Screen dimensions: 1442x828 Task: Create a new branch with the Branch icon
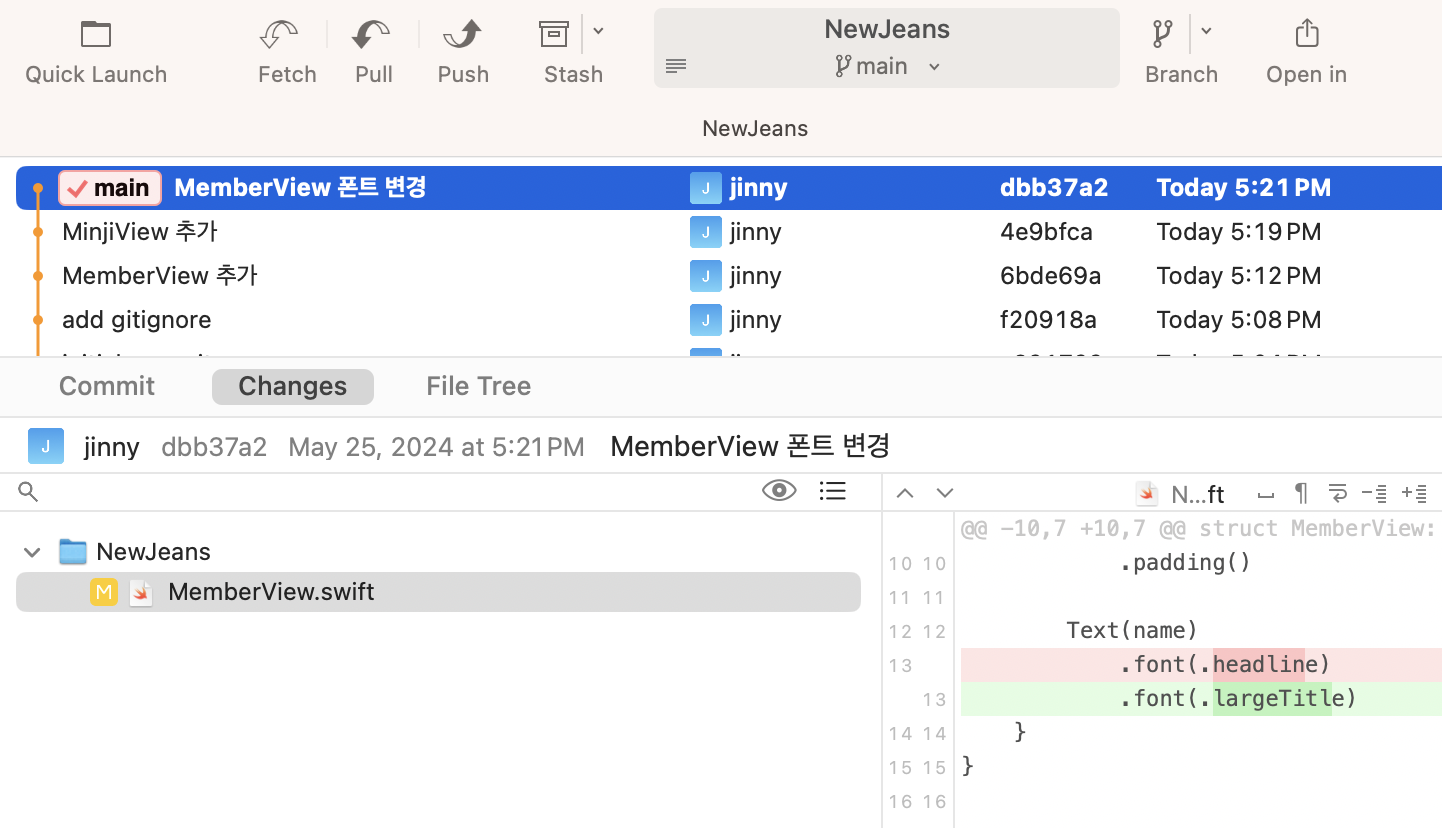pyautogui.click(x=1162, y=34)
